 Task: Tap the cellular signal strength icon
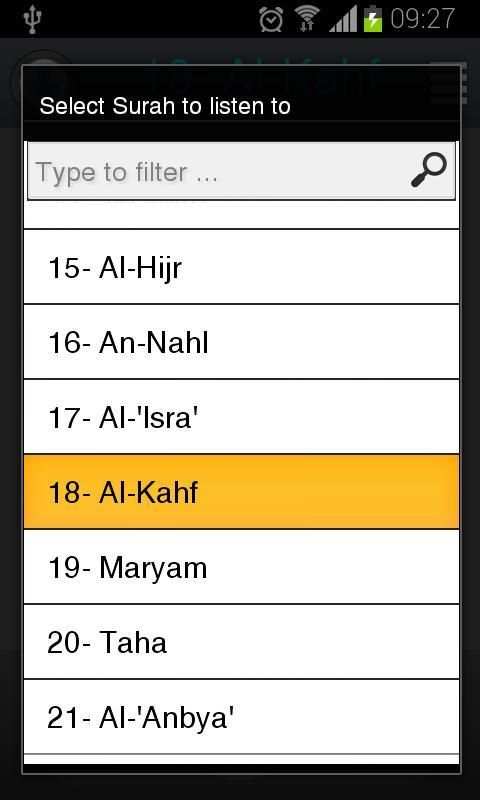tap(343, 19)
